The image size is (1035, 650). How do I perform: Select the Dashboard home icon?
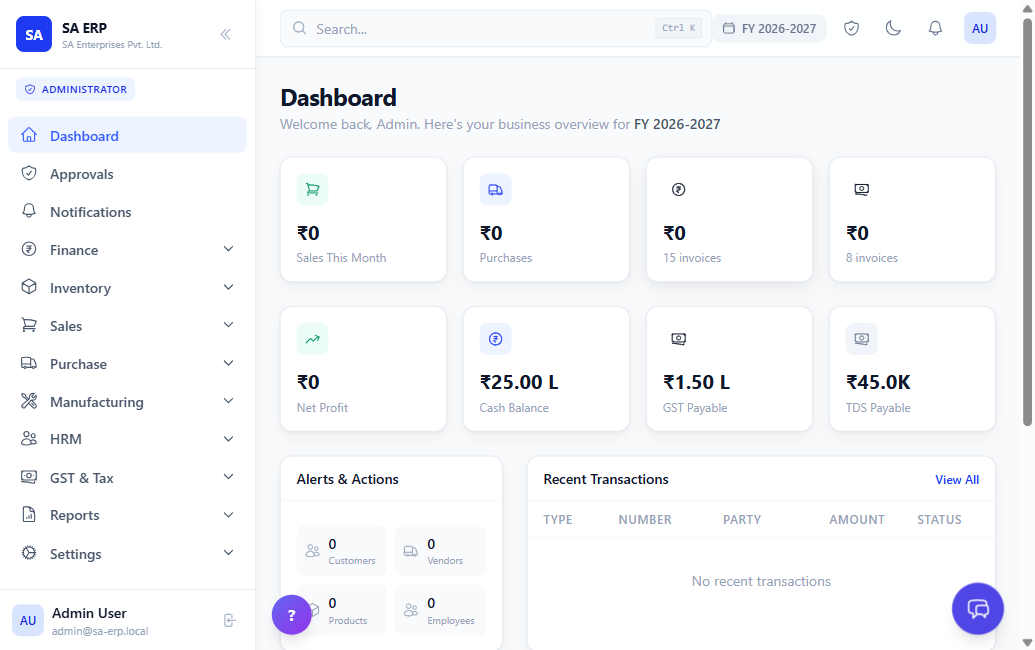pyautogui.click(x=30, y=135)
